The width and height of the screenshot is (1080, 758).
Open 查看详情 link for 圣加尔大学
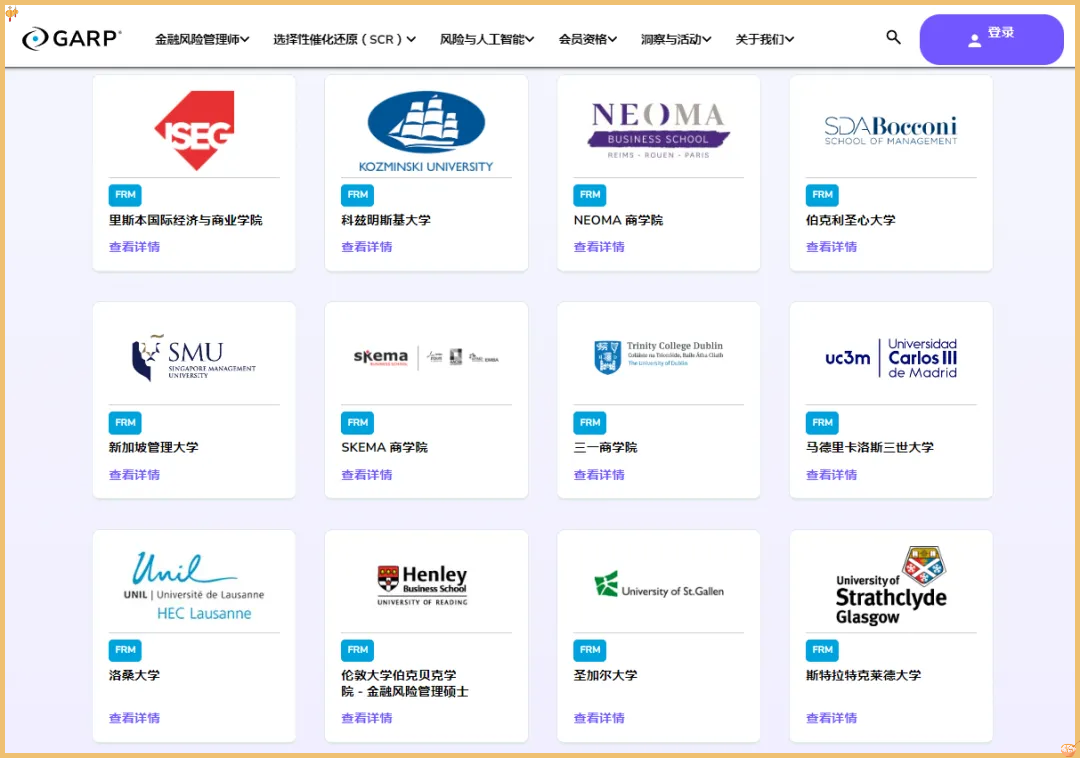[599, 718]
